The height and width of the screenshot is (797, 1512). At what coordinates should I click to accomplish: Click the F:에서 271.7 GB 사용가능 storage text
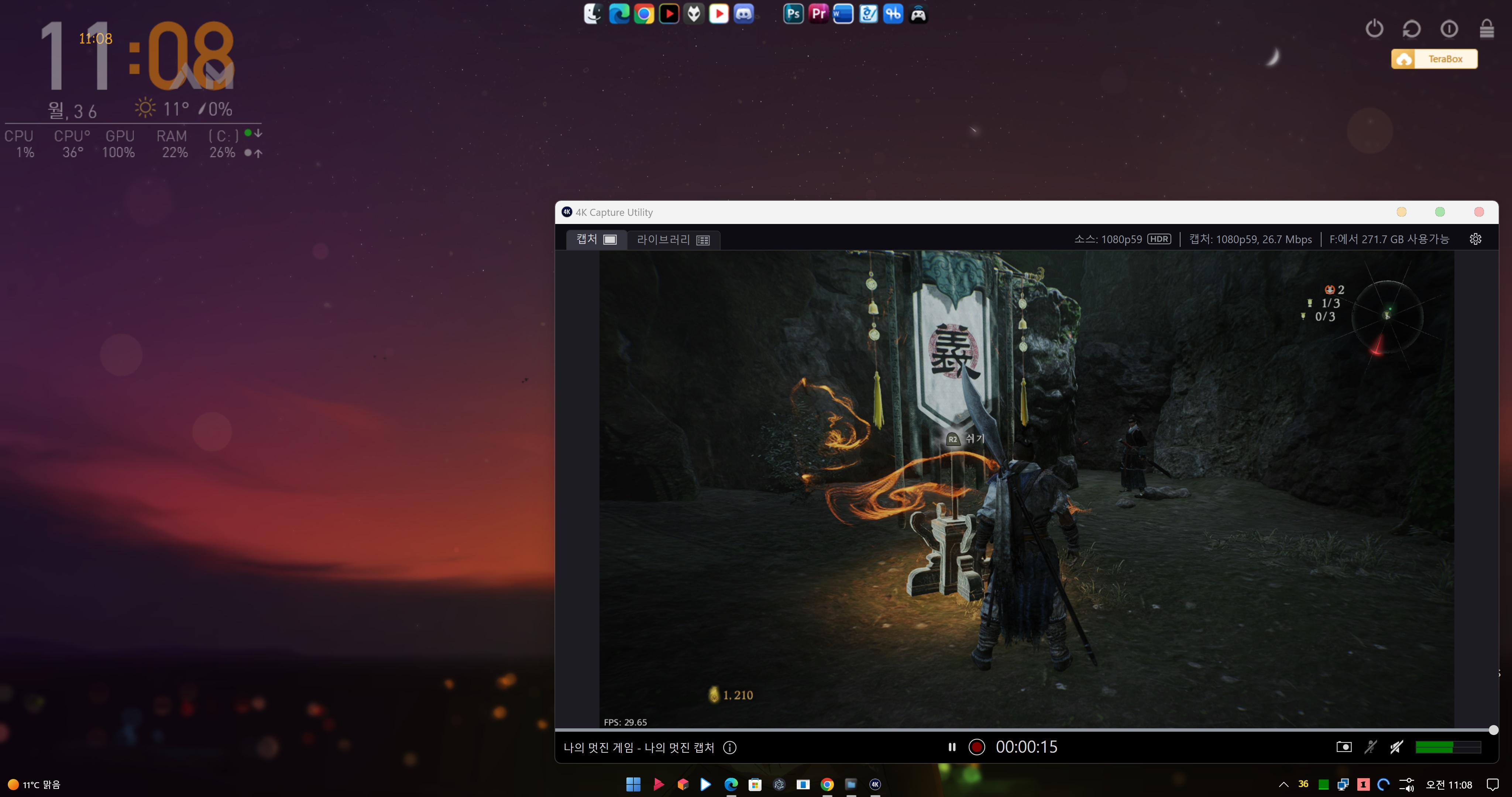point(1389,239)
